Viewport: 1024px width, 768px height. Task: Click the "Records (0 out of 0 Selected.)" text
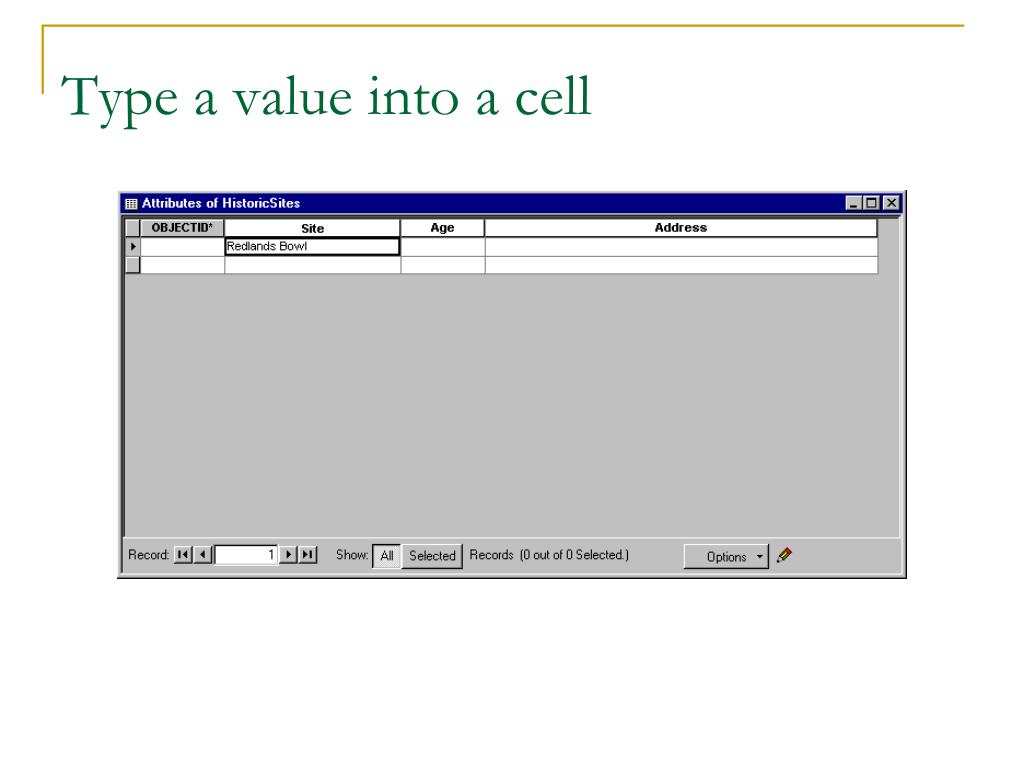click(549, 555)
